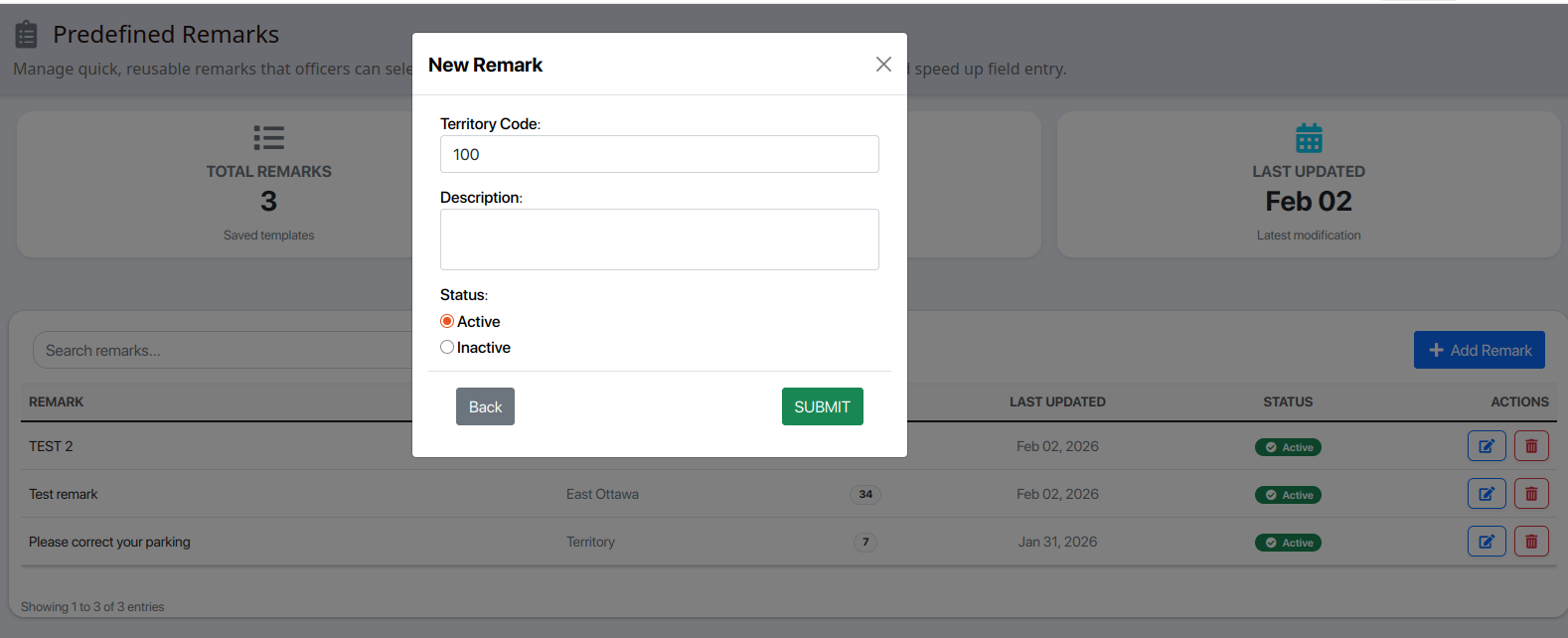Viewport: 1568px width, 638px height.
Task: Edit the Test remark row
Action: (x=1487, y=494)
